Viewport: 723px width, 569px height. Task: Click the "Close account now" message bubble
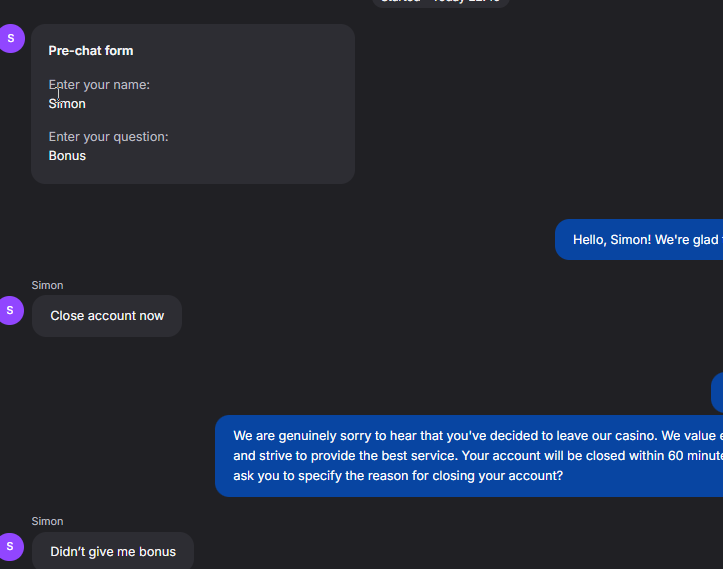click(x=107, y=316)
